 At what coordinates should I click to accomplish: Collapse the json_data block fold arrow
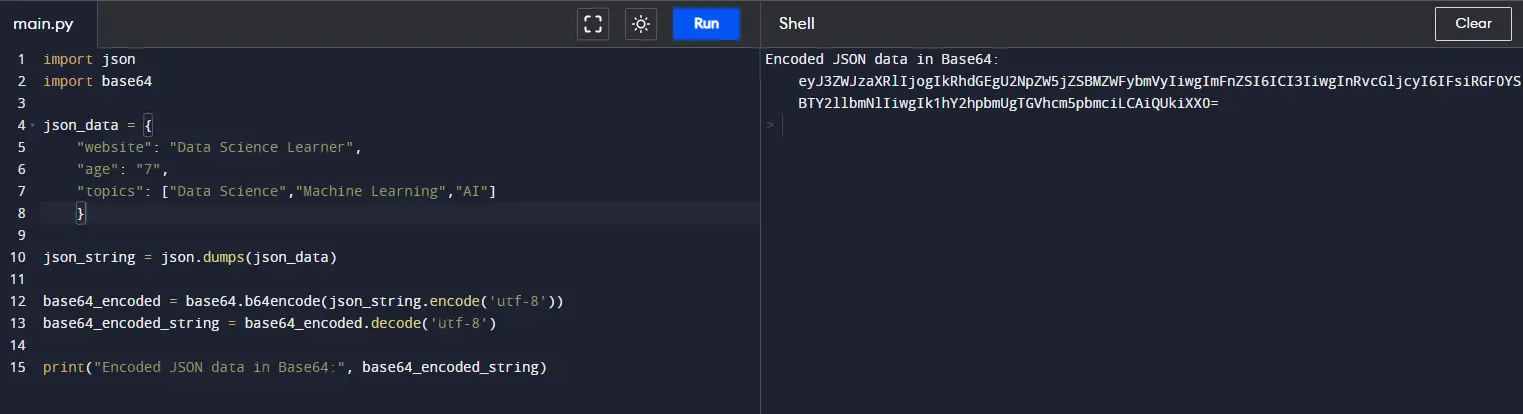point(33,126)
